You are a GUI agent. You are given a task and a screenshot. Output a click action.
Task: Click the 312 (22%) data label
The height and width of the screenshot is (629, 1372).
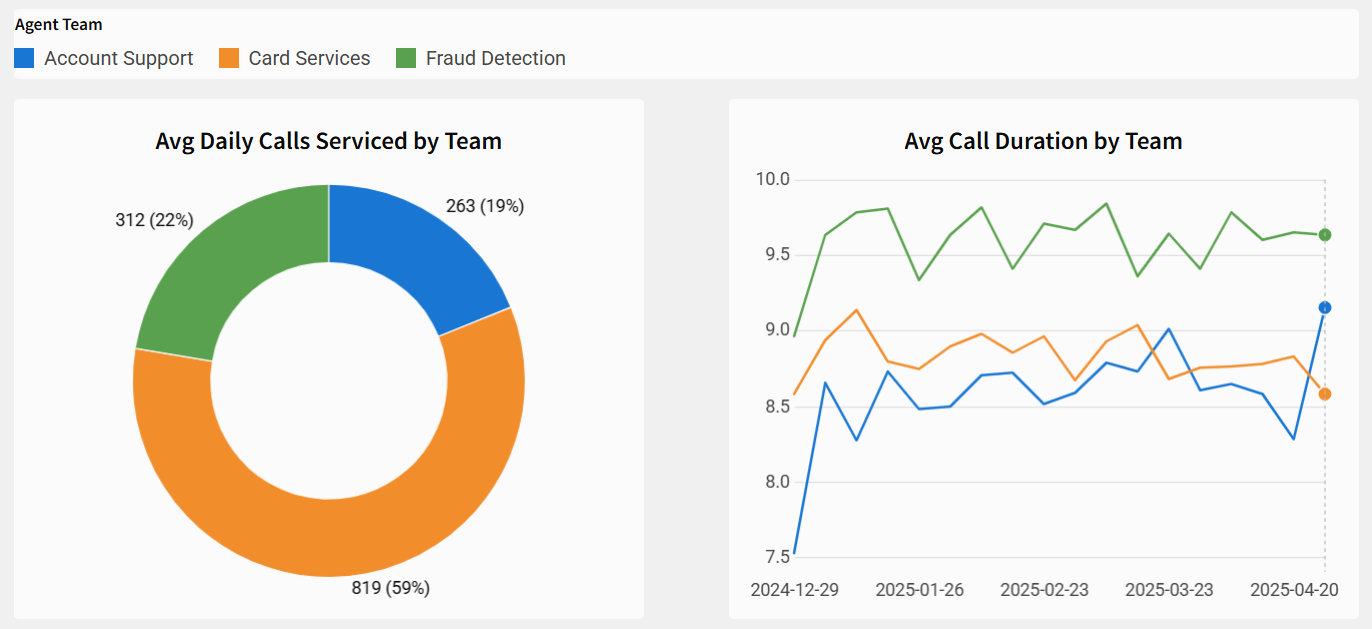click(154, 220)
